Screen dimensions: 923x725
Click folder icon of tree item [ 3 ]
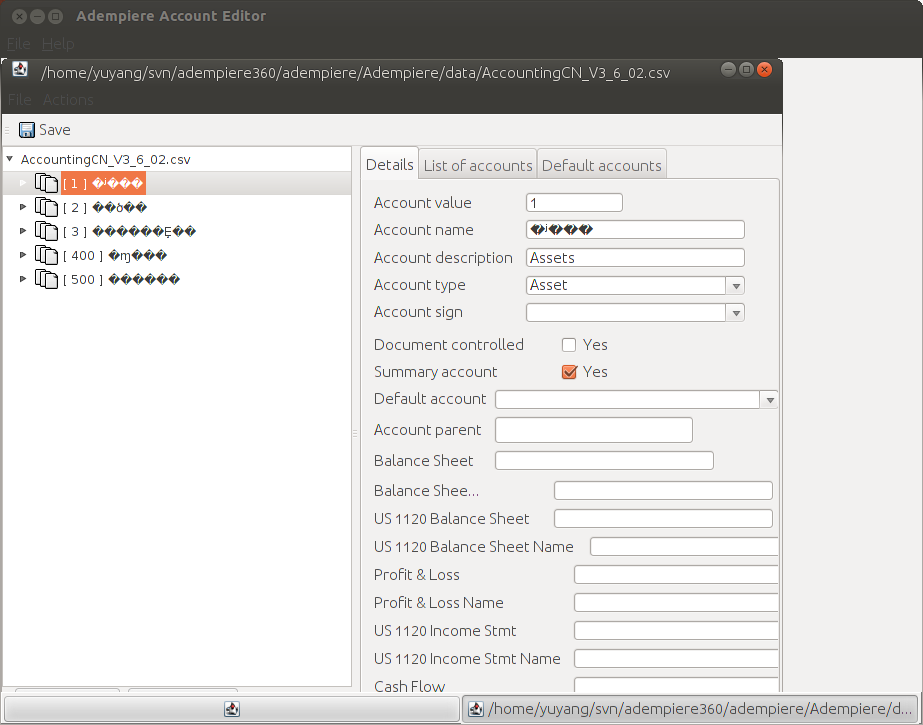(47, 231)
